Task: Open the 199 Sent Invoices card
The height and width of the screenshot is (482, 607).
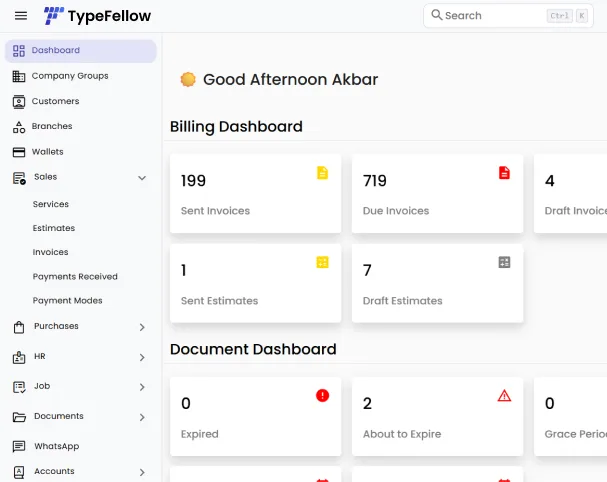Action: click(255, 194)
